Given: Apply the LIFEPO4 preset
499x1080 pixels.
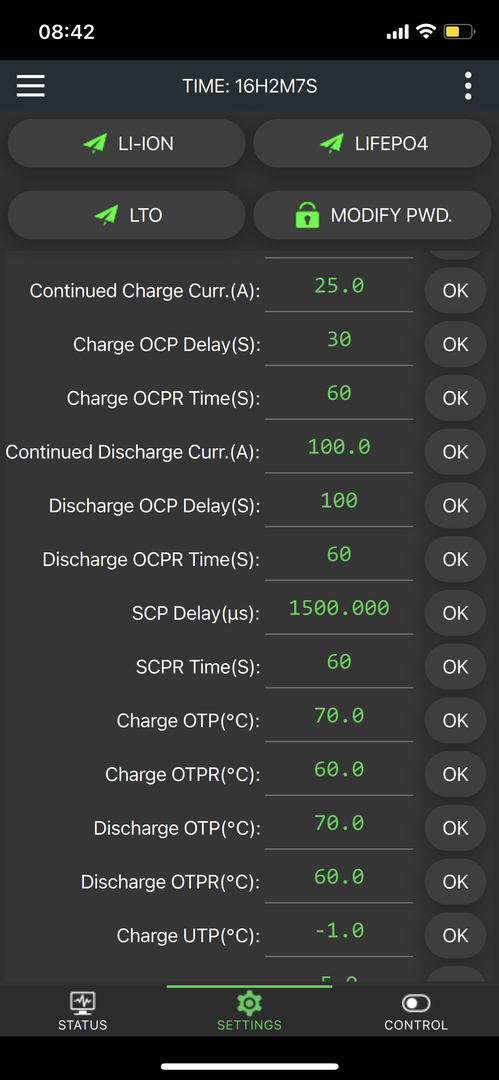Looking at the screenshot, I should (372, 143).
